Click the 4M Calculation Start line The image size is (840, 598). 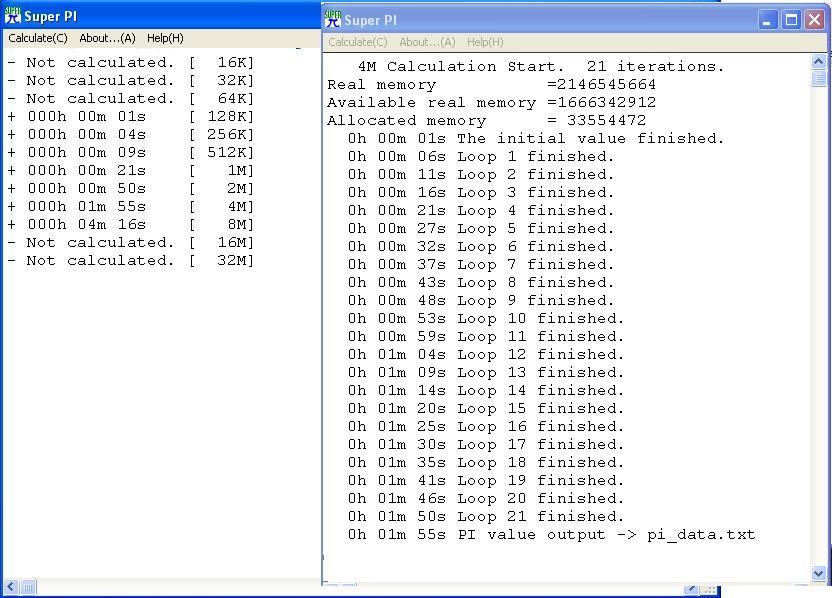coord(541,66)
